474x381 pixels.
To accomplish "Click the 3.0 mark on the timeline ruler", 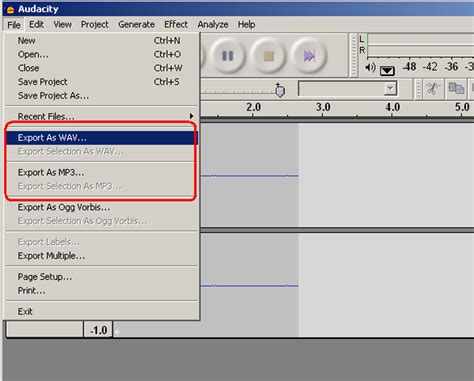I will click(x=323, y=107).
